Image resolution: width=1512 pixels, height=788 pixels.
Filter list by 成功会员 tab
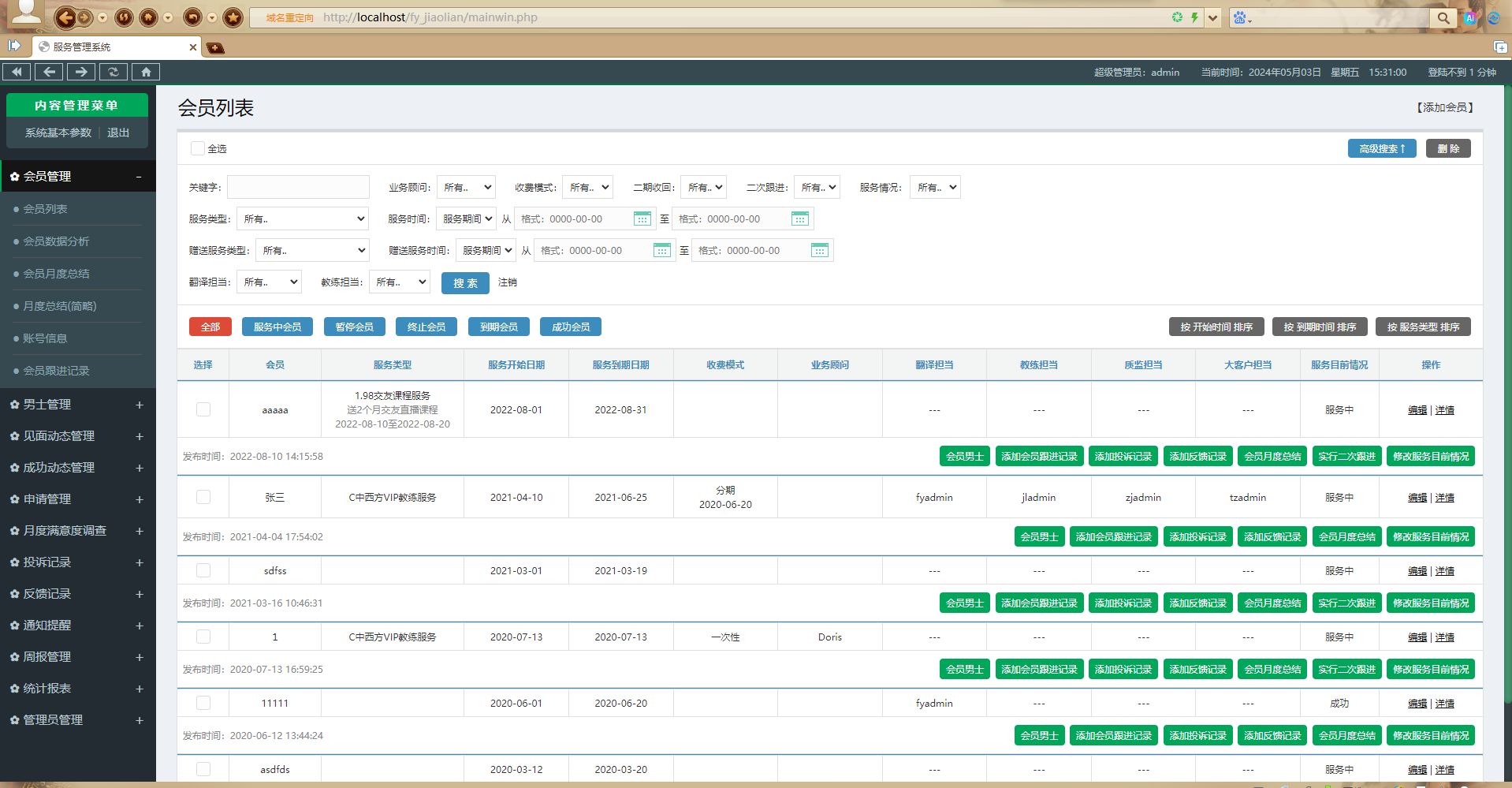pos(571,327)
